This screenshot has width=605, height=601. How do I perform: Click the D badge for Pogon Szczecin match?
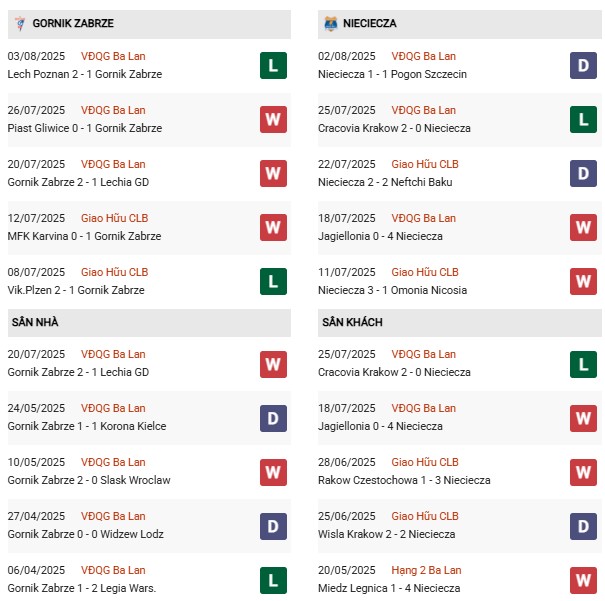pyautogui.click(x=584, y=66)
